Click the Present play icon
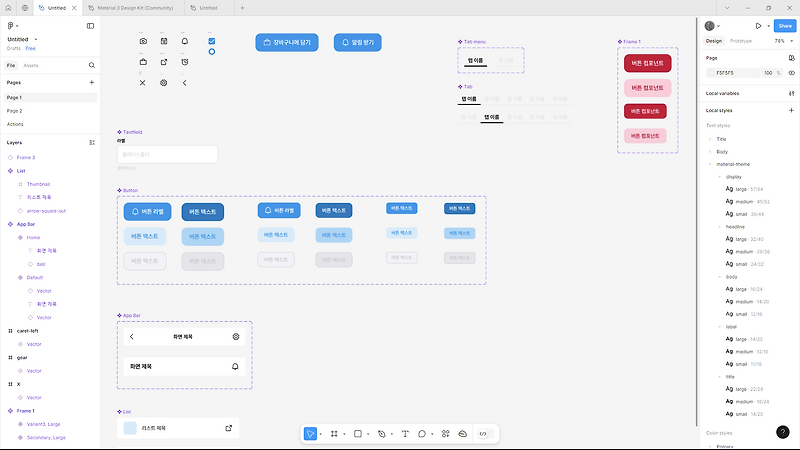800x450 pixels. 759,26
